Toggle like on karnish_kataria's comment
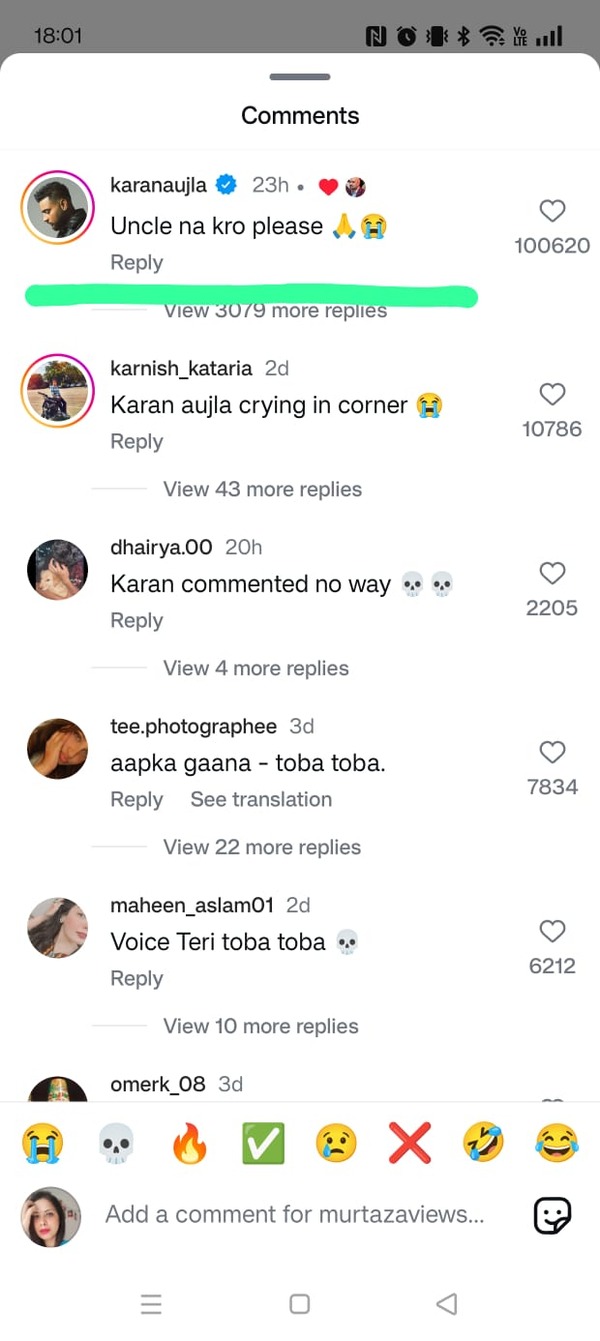600x1341 pixels. tap(552, 394)
